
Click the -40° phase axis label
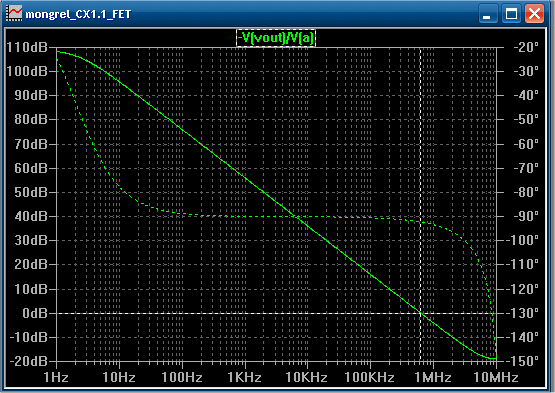coord(526,95)
